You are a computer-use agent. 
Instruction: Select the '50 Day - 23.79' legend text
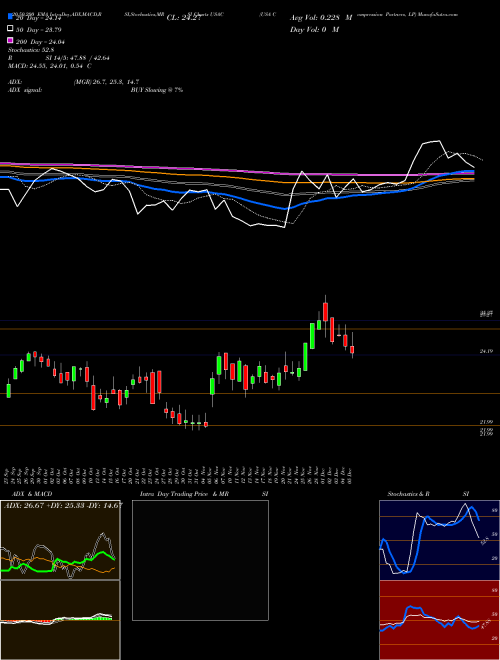39,30
